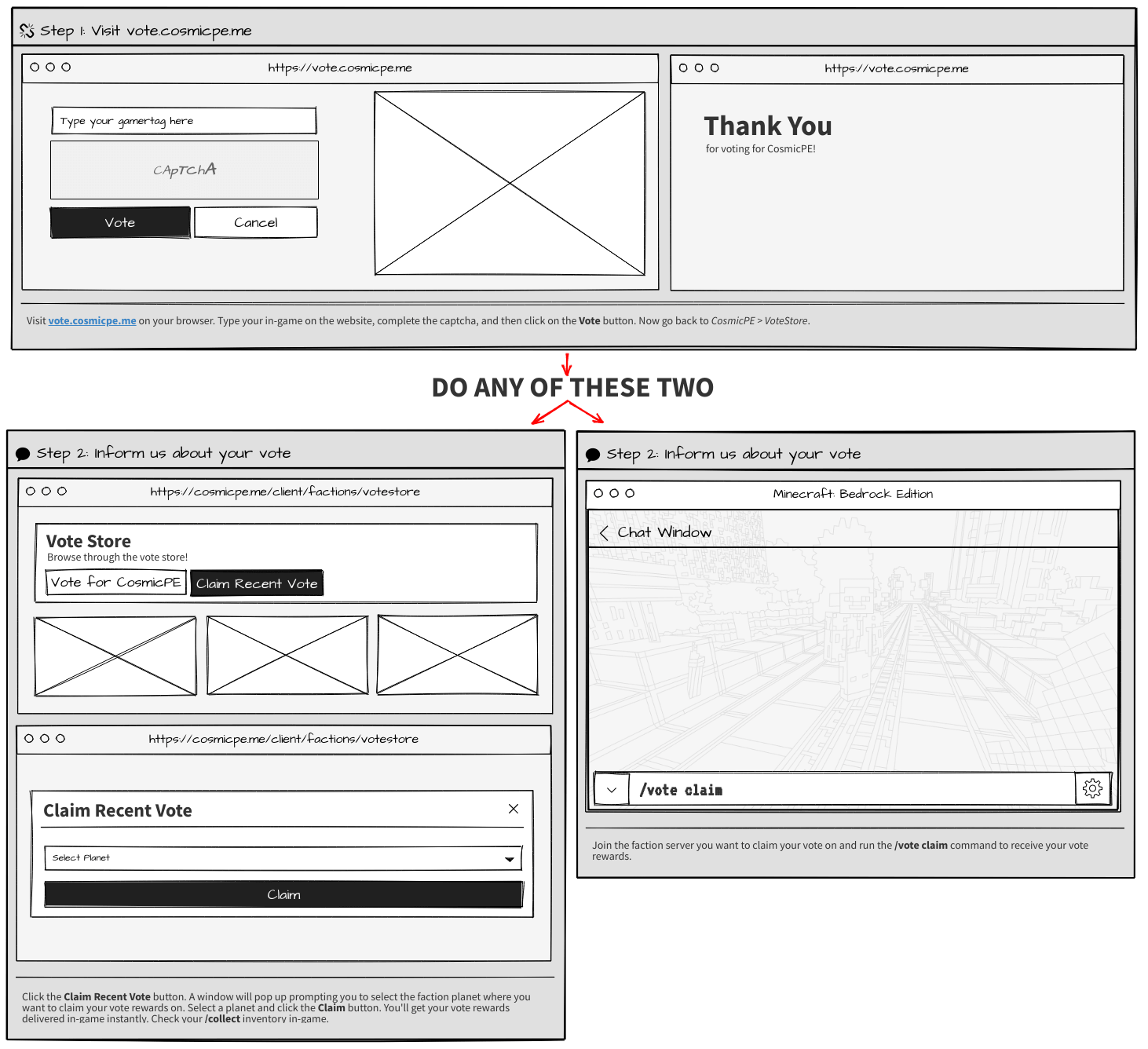Click 'for voting for CosmicPE!' text
1148x1049 pixels.
pos(761,149)
